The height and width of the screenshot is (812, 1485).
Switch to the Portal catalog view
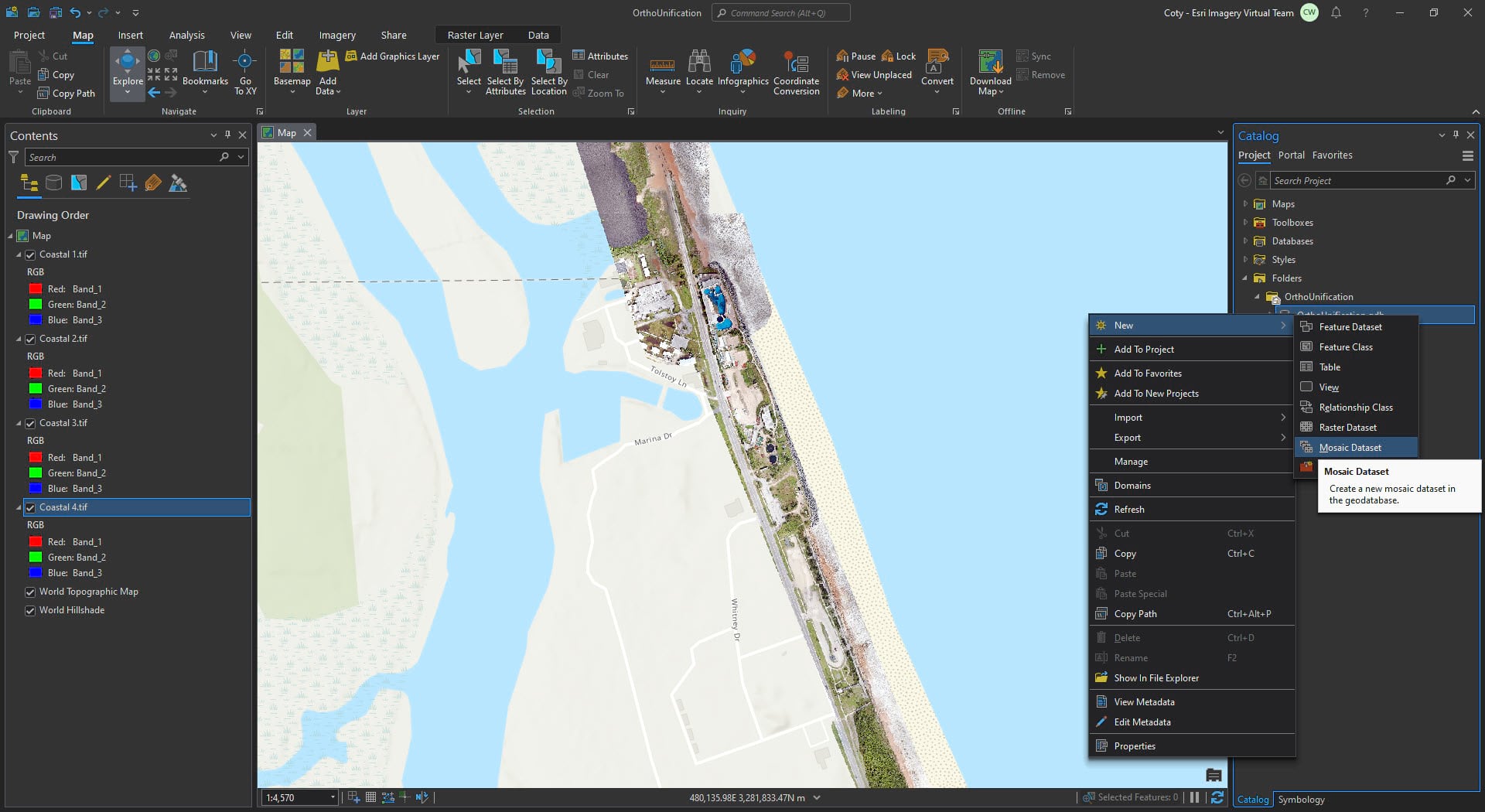[1291, 155]
